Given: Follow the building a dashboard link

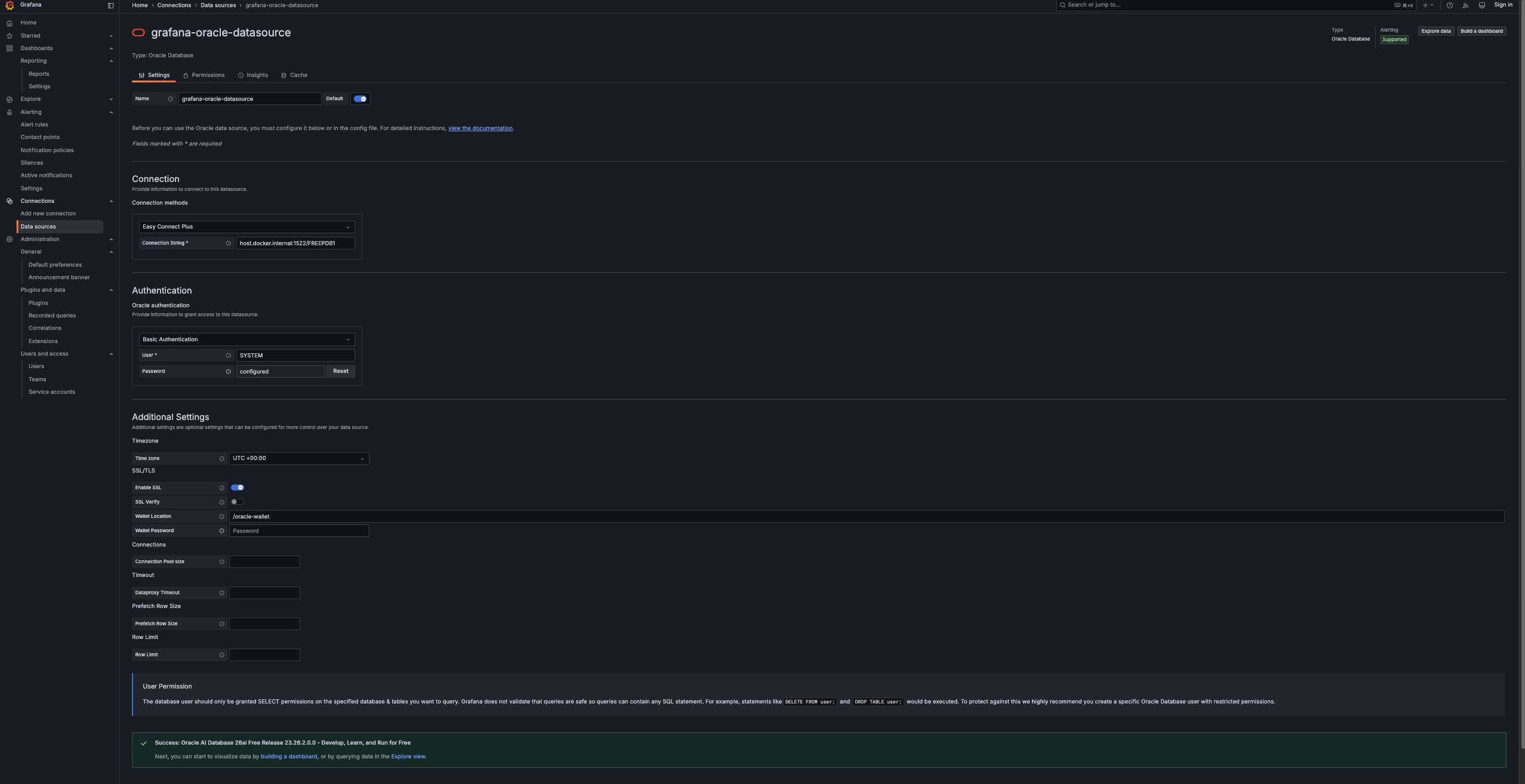Looking at the screenshot, I should point(289,757).
